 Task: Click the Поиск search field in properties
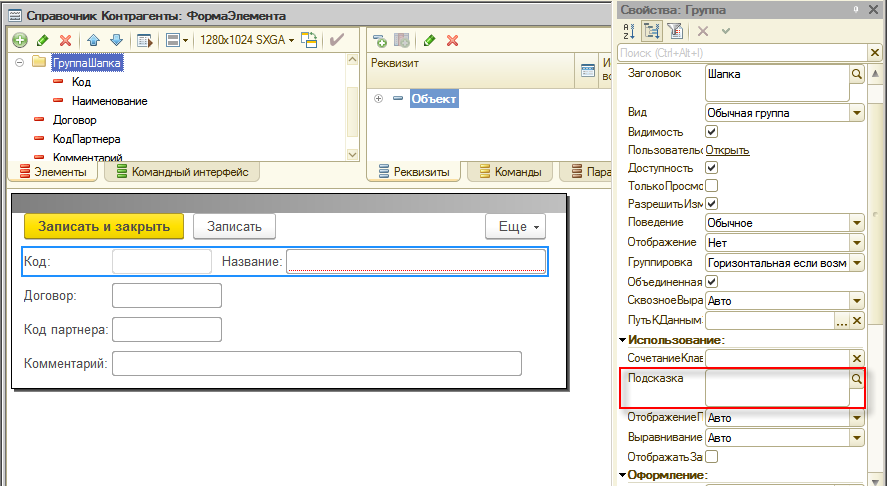743,53
